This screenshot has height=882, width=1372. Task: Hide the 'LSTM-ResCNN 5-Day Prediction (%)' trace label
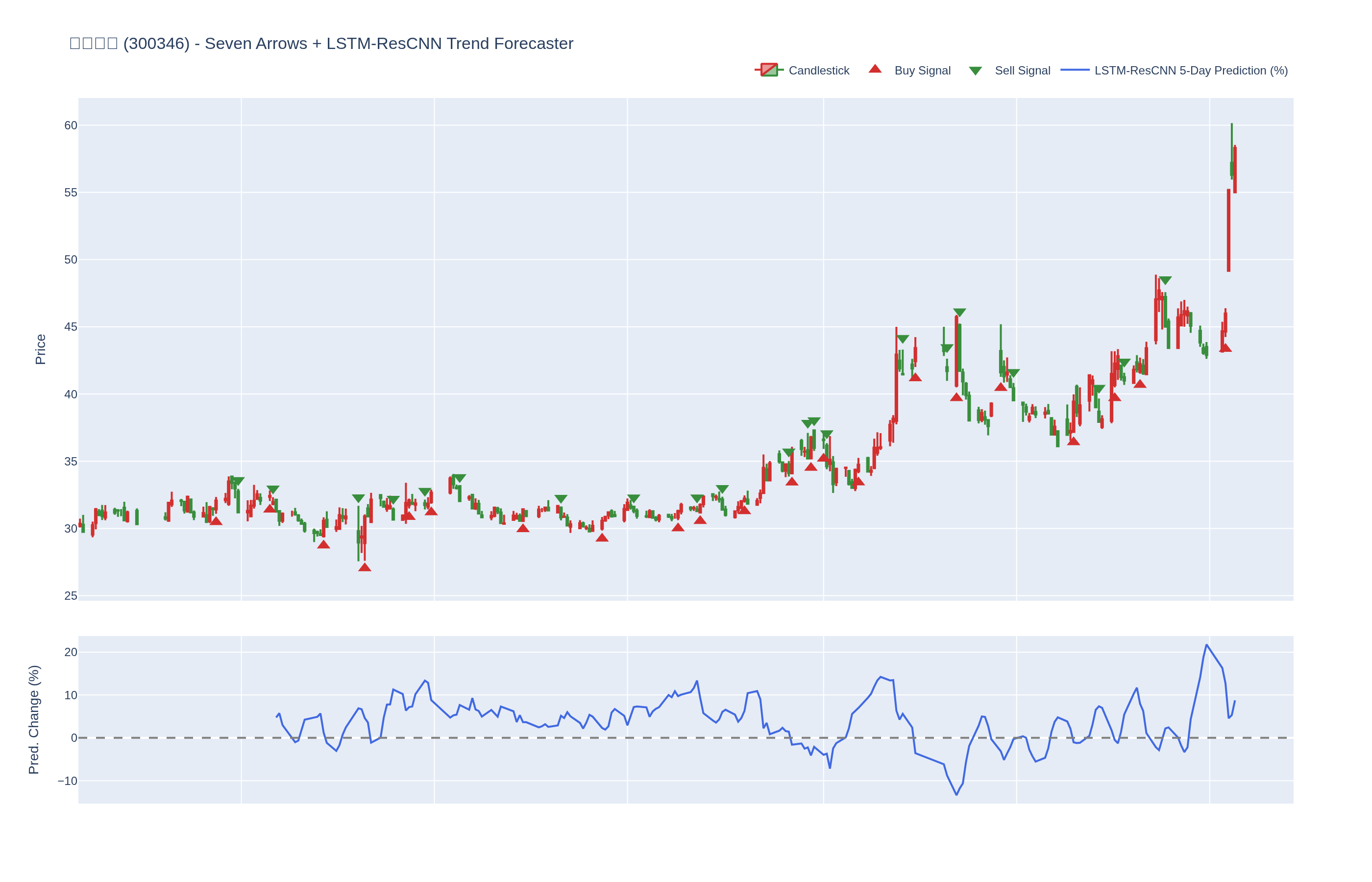(1191, 71)
